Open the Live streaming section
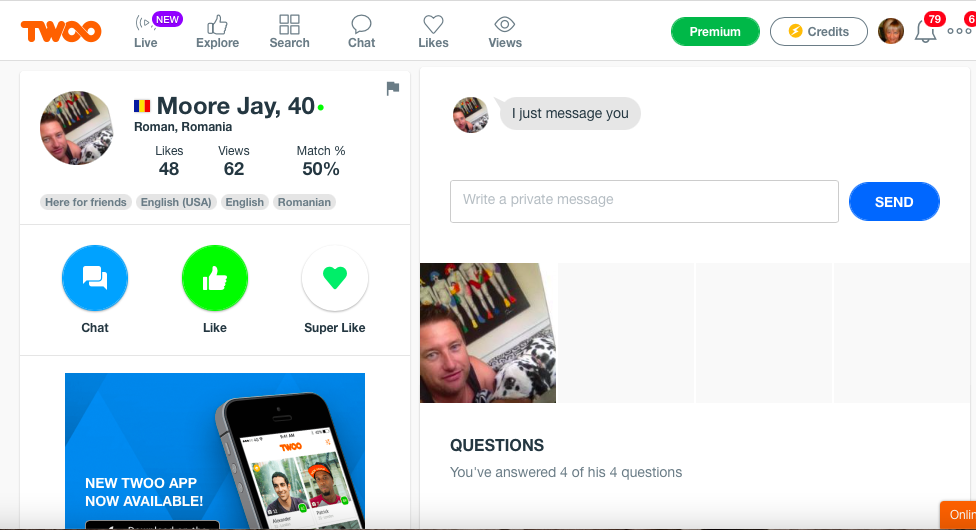The width and height of the screenshot is (976, 530). coord(146,31)
